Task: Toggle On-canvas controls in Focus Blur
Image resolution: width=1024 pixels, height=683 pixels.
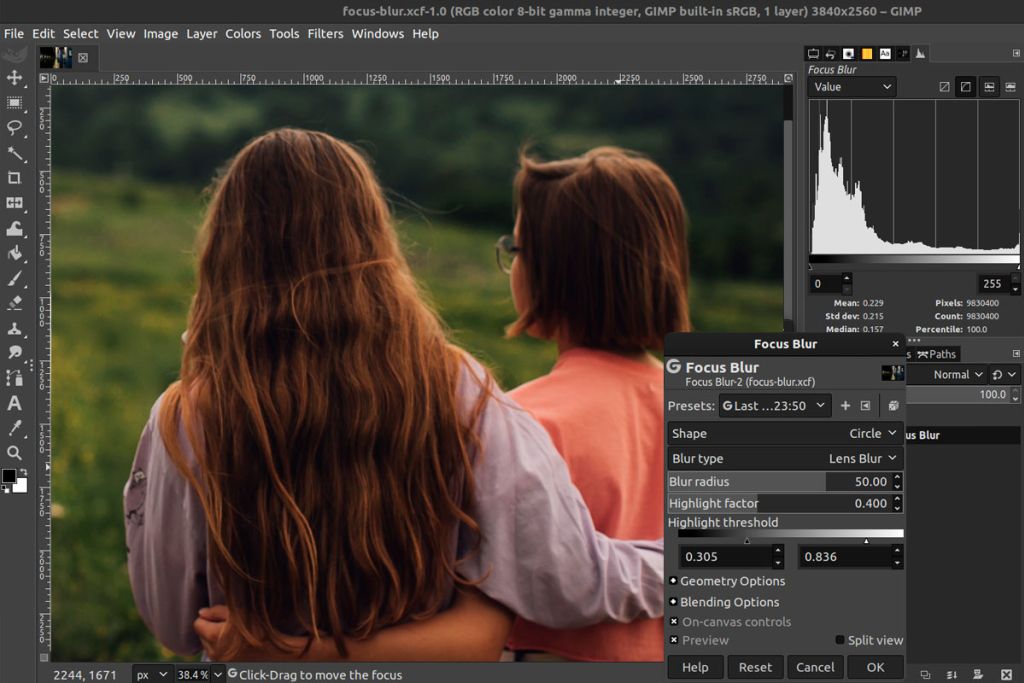Action: 676,621
